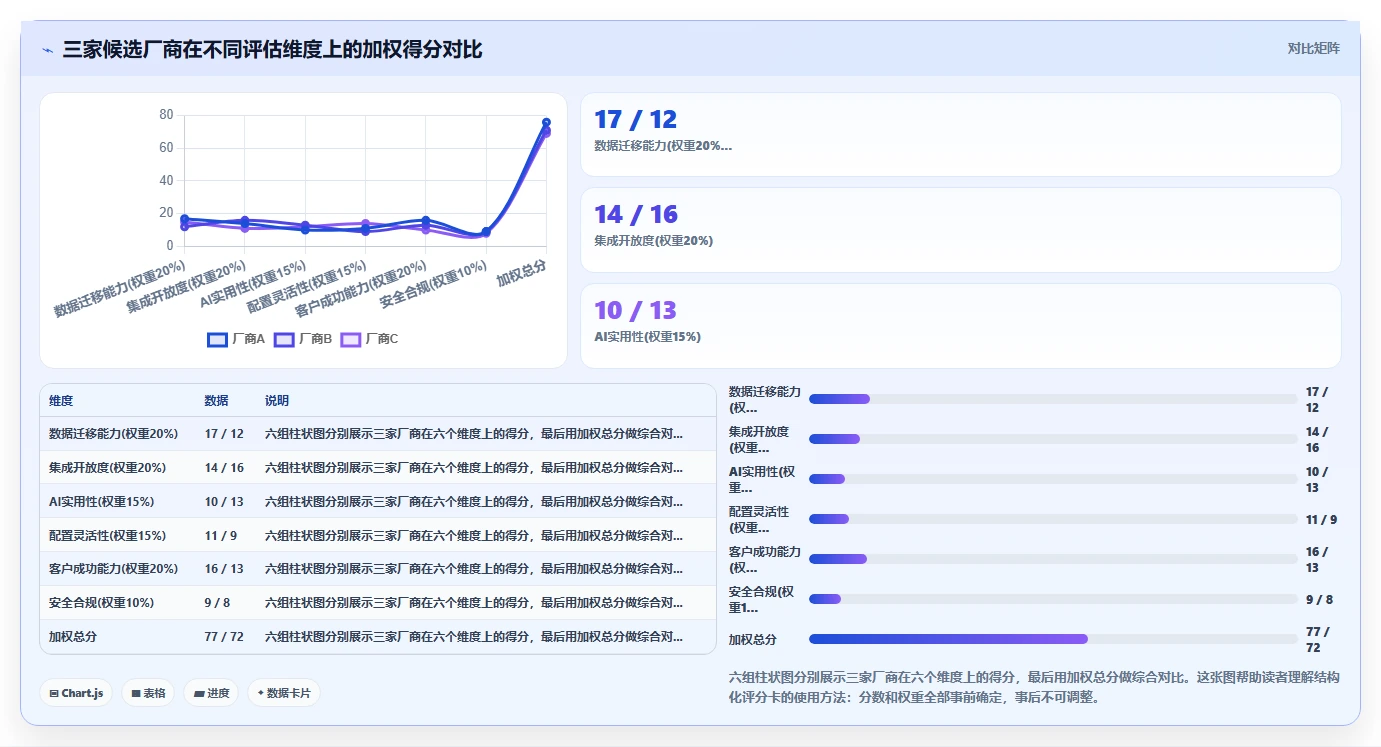
Task: Open the 17 / 12 数据迁移能力 card
Action: coord(960,135)
